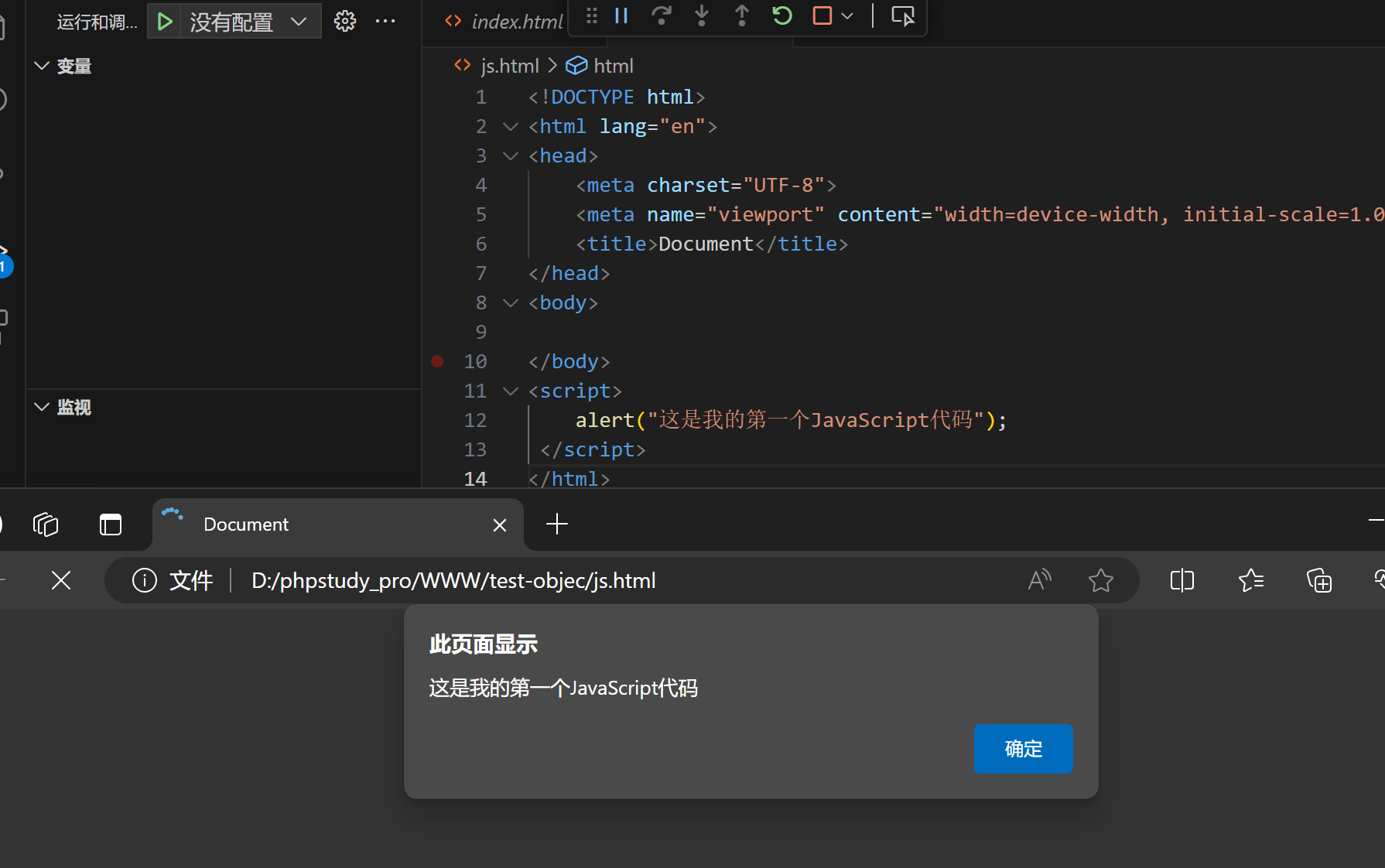Viewport: 1385px width, 868px height.
Task: Click the title Document text on line 6
Action: (x=706, y=244)
